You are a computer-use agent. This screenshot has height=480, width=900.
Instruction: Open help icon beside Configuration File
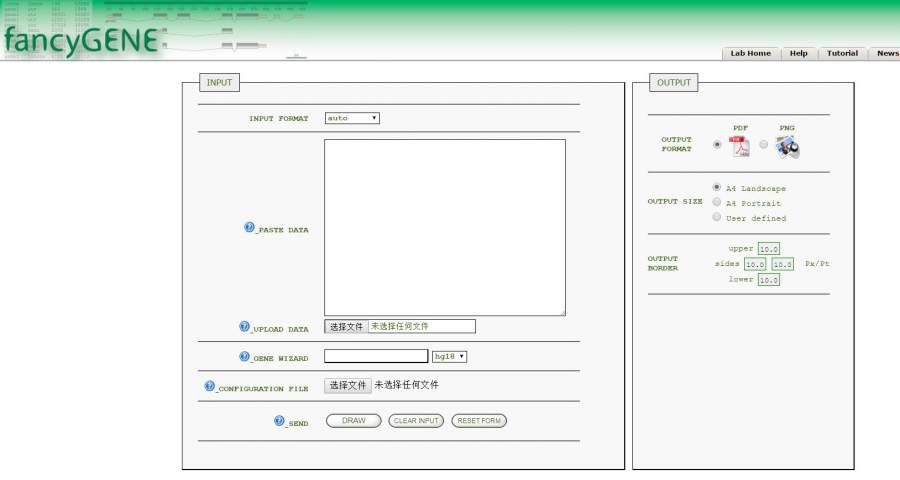210,386
